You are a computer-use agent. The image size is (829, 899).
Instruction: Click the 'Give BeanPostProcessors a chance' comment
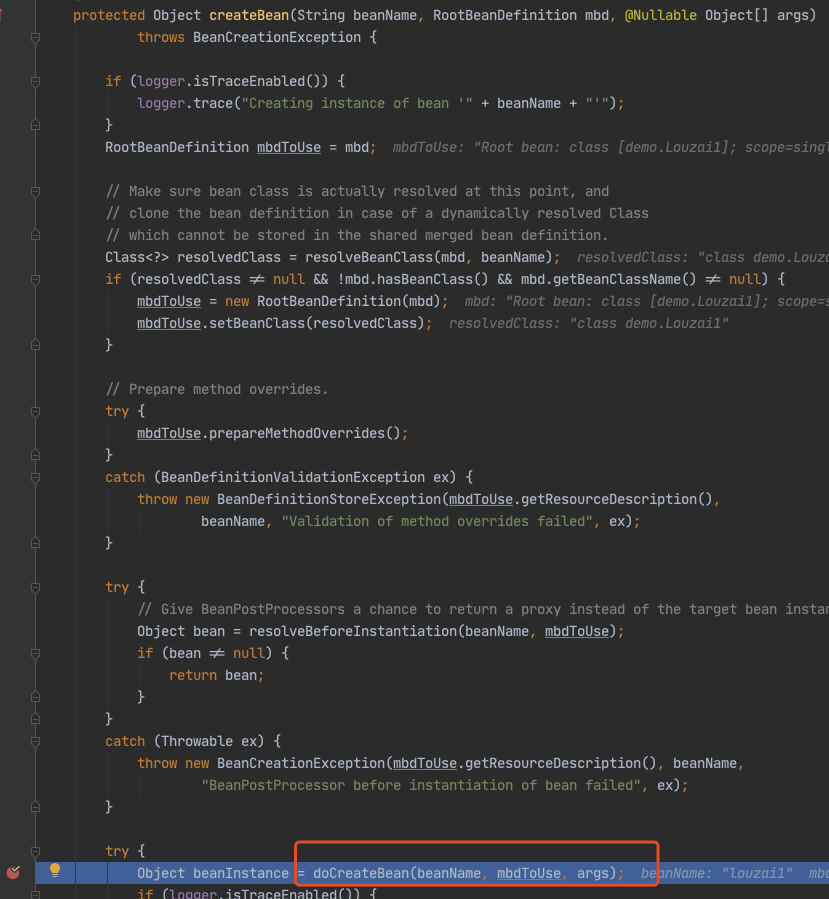coord(483,609)
